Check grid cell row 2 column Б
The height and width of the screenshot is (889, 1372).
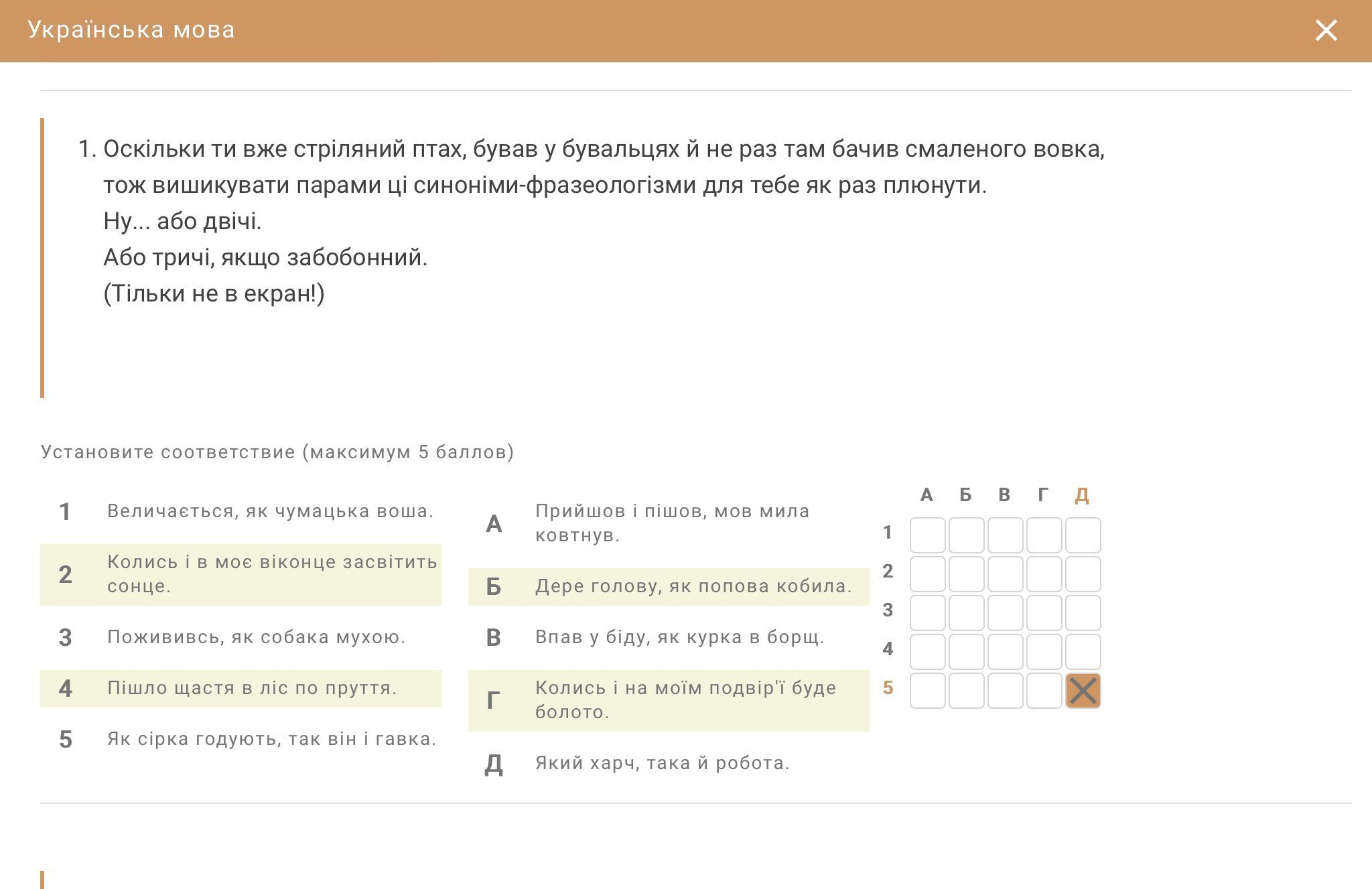(x=966, y=573)
